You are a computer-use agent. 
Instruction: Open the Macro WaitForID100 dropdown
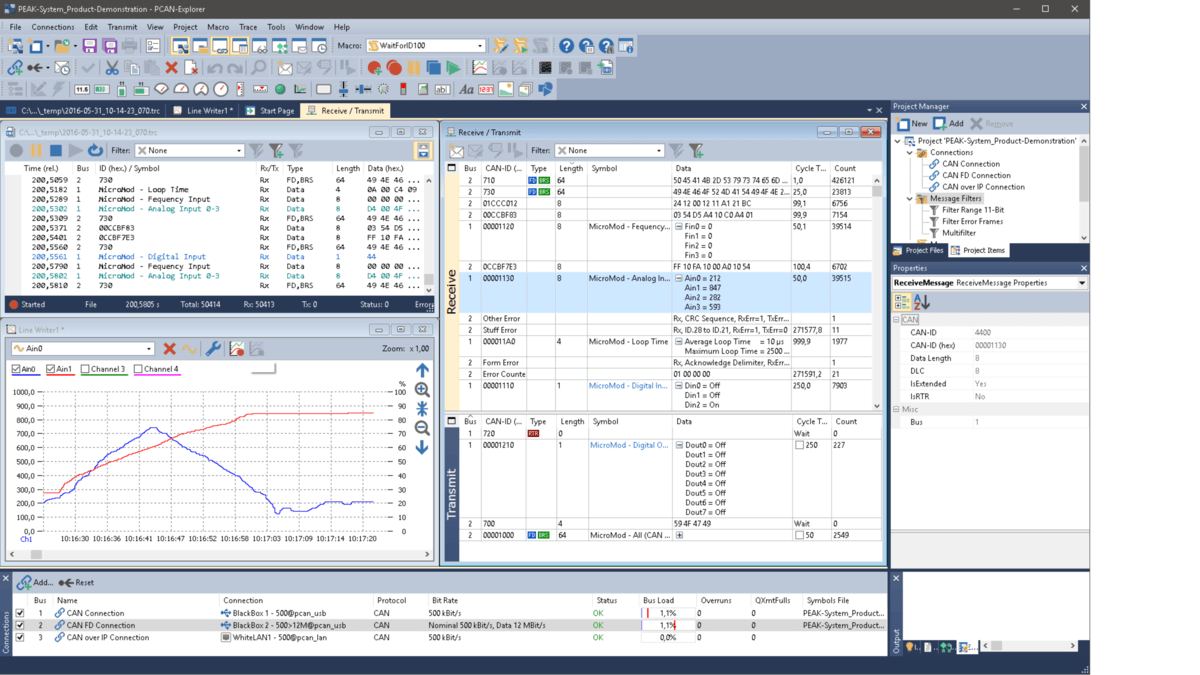click(480, 46)
